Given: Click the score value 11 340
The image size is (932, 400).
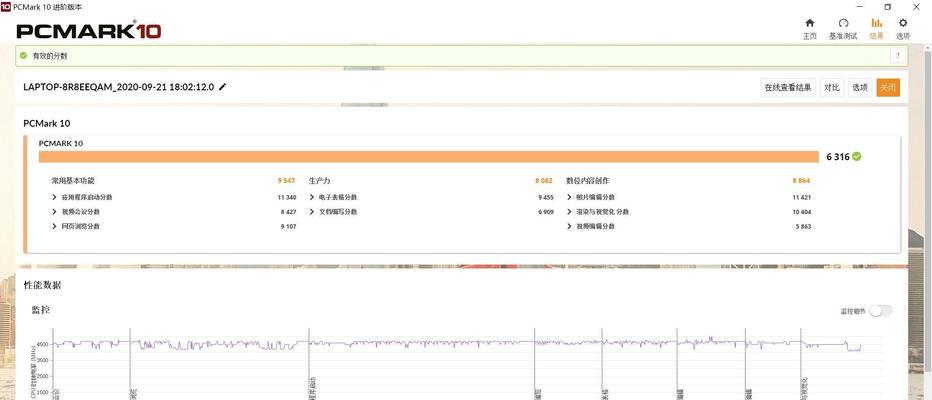Looking at the screenshot, I should 286,197.
